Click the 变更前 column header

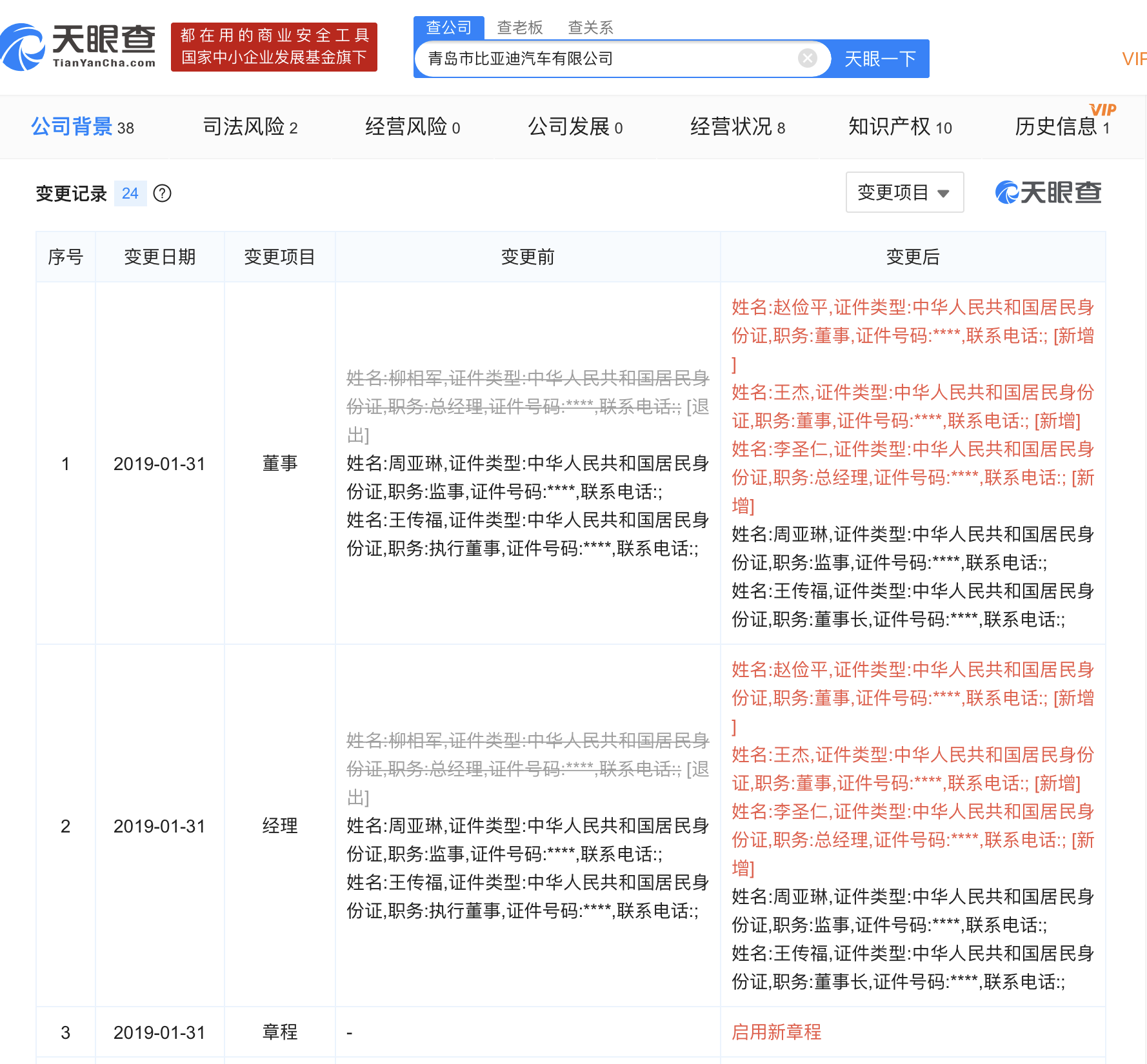pos(528,257)
